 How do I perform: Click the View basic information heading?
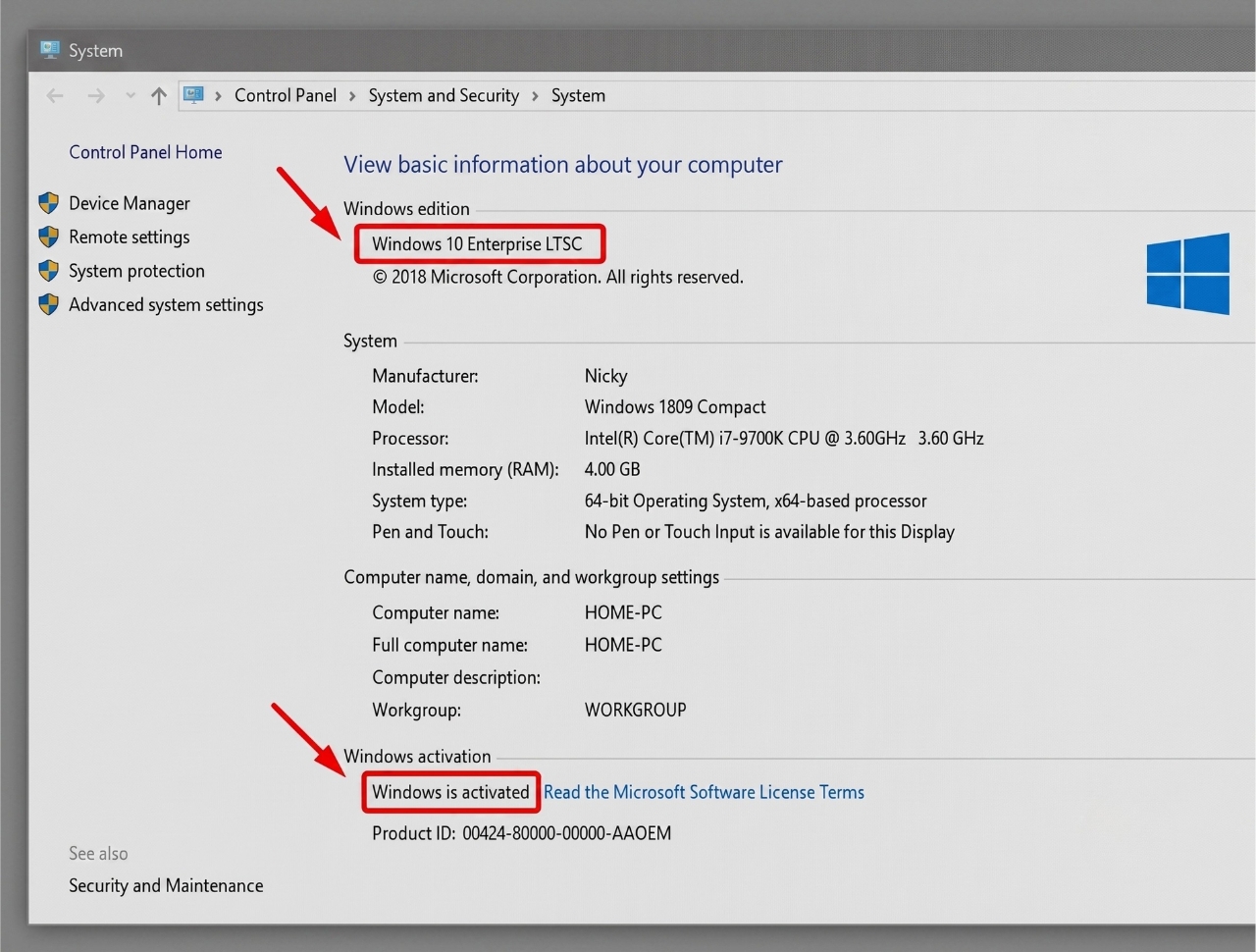(562, 165)
